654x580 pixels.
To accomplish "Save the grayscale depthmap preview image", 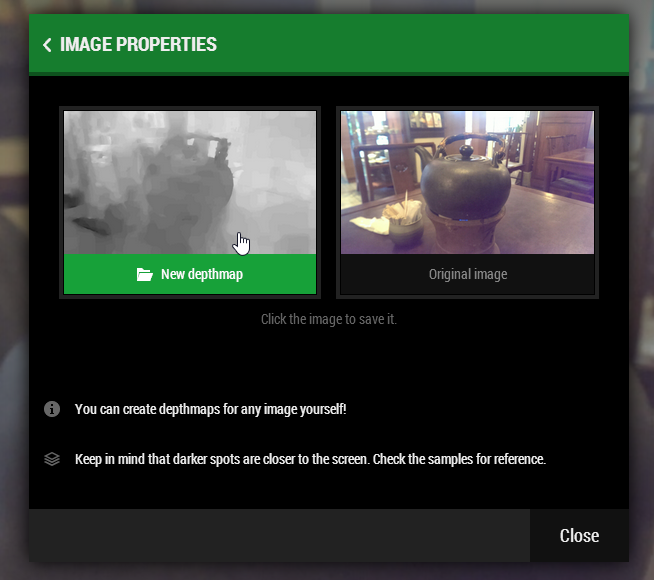I will (190, 182).
